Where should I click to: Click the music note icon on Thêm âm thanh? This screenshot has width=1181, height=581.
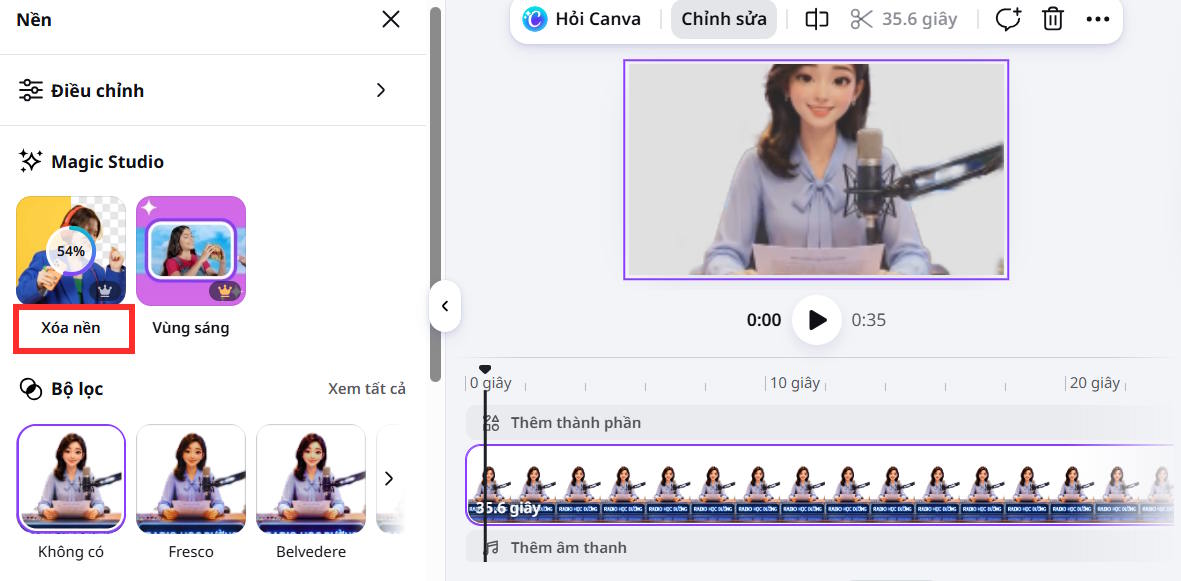pyautogui.click(x=492, y=547)
